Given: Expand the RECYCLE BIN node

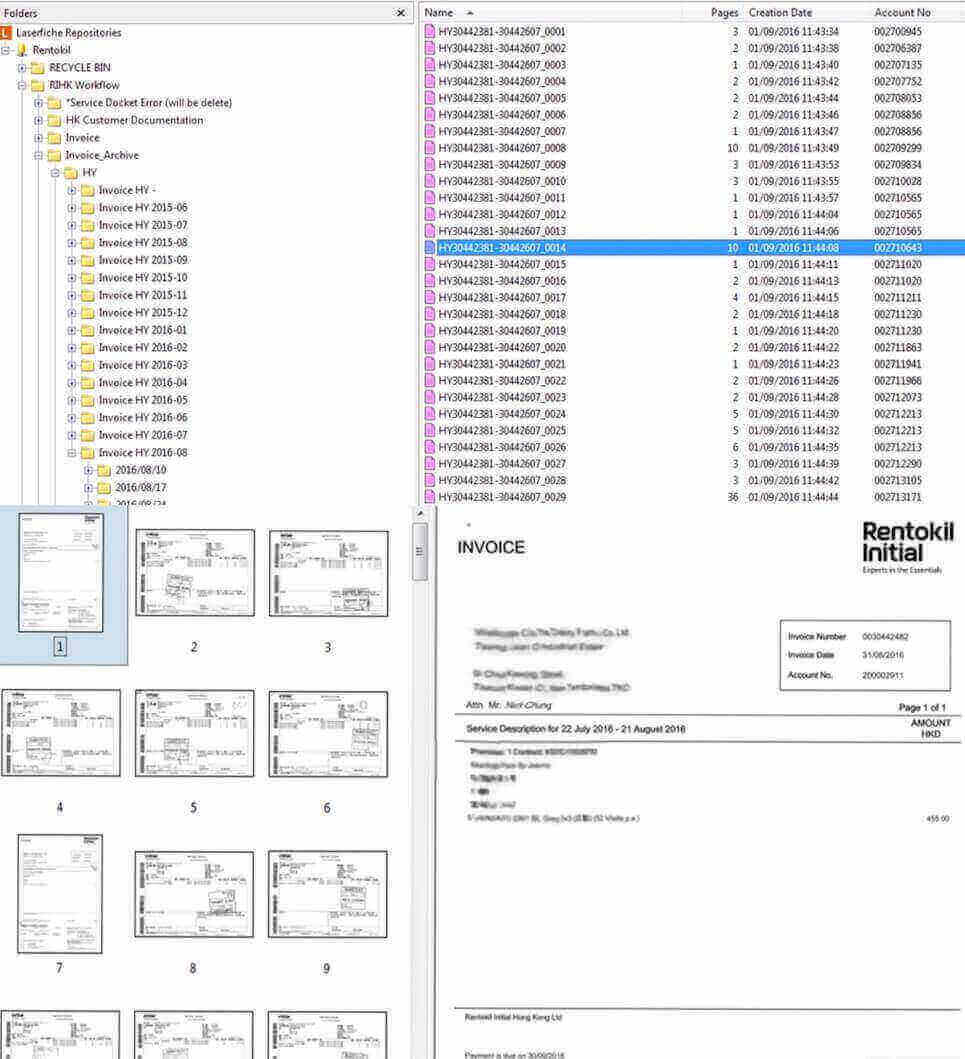Looking at the screenshot, I should [22, 68].
